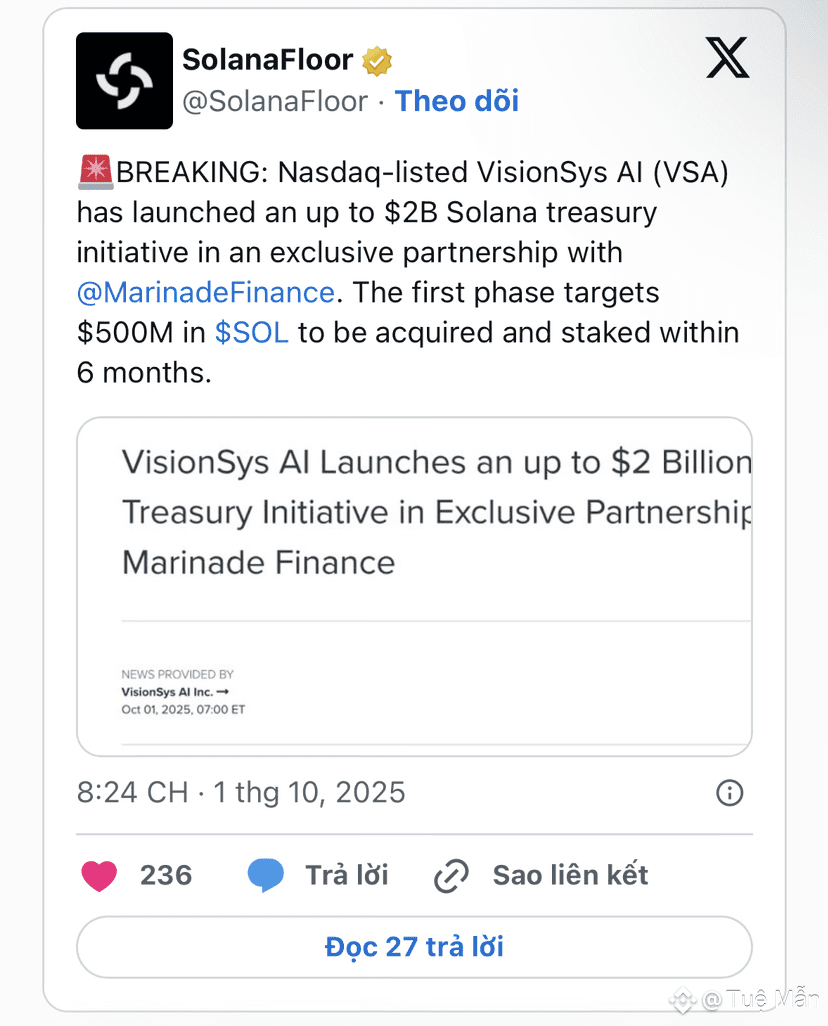
Task: Click the $SOL cashtag
Action: click(x=251, y=332)
